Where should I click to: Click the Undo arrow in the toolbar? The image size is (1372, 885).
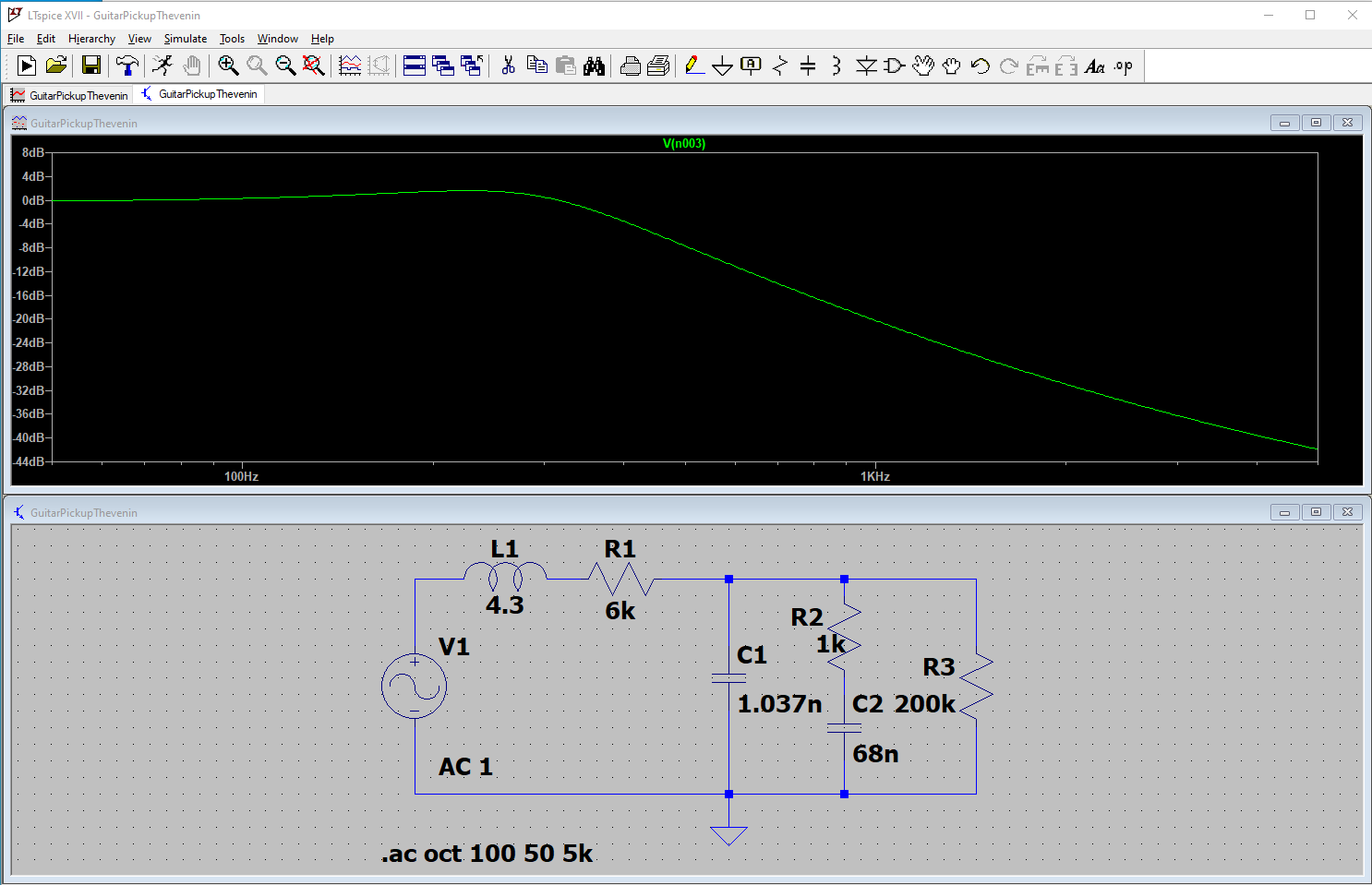pyautogui.click(x=981, y=66)
